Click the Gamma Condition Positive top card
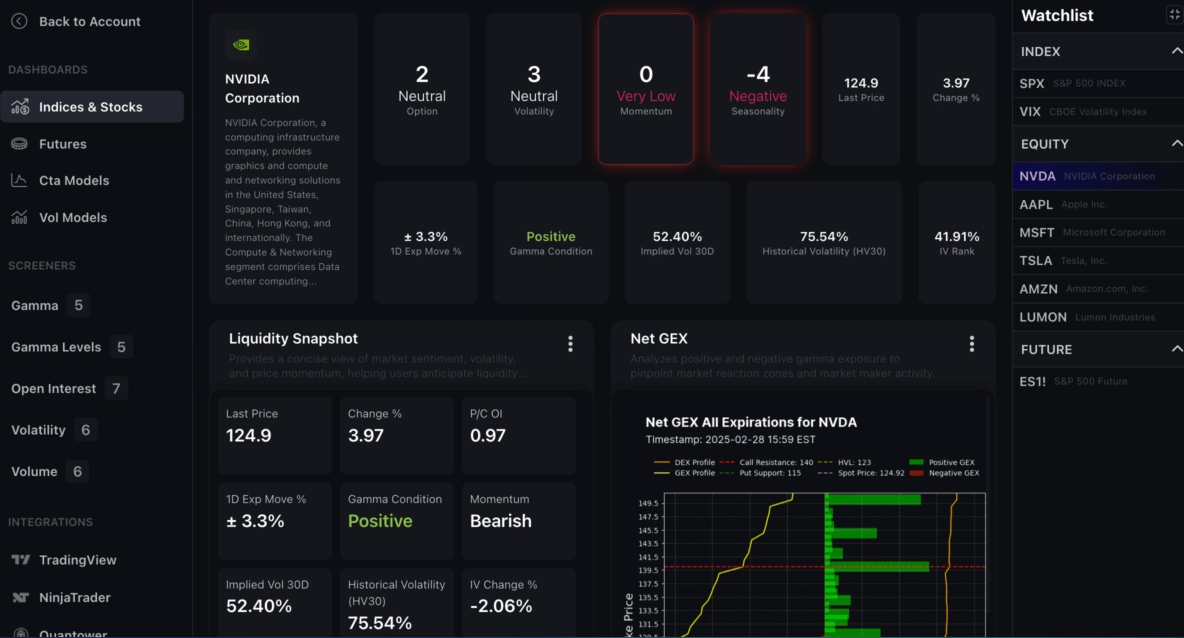The height and width of the screenshot is (638, 1184). 551,242
